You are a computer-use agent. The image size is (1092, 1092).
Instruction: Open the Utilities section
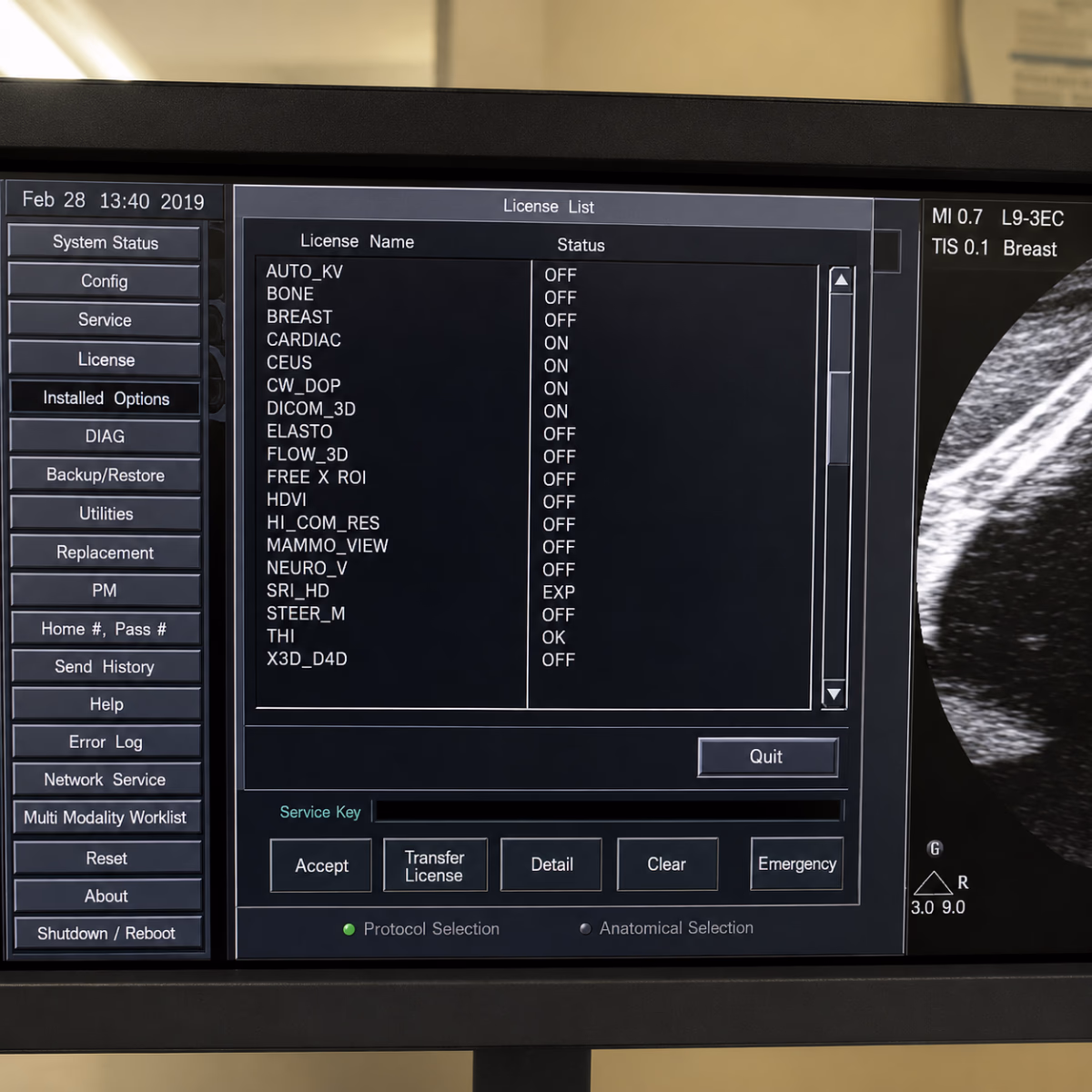[106, 514]
